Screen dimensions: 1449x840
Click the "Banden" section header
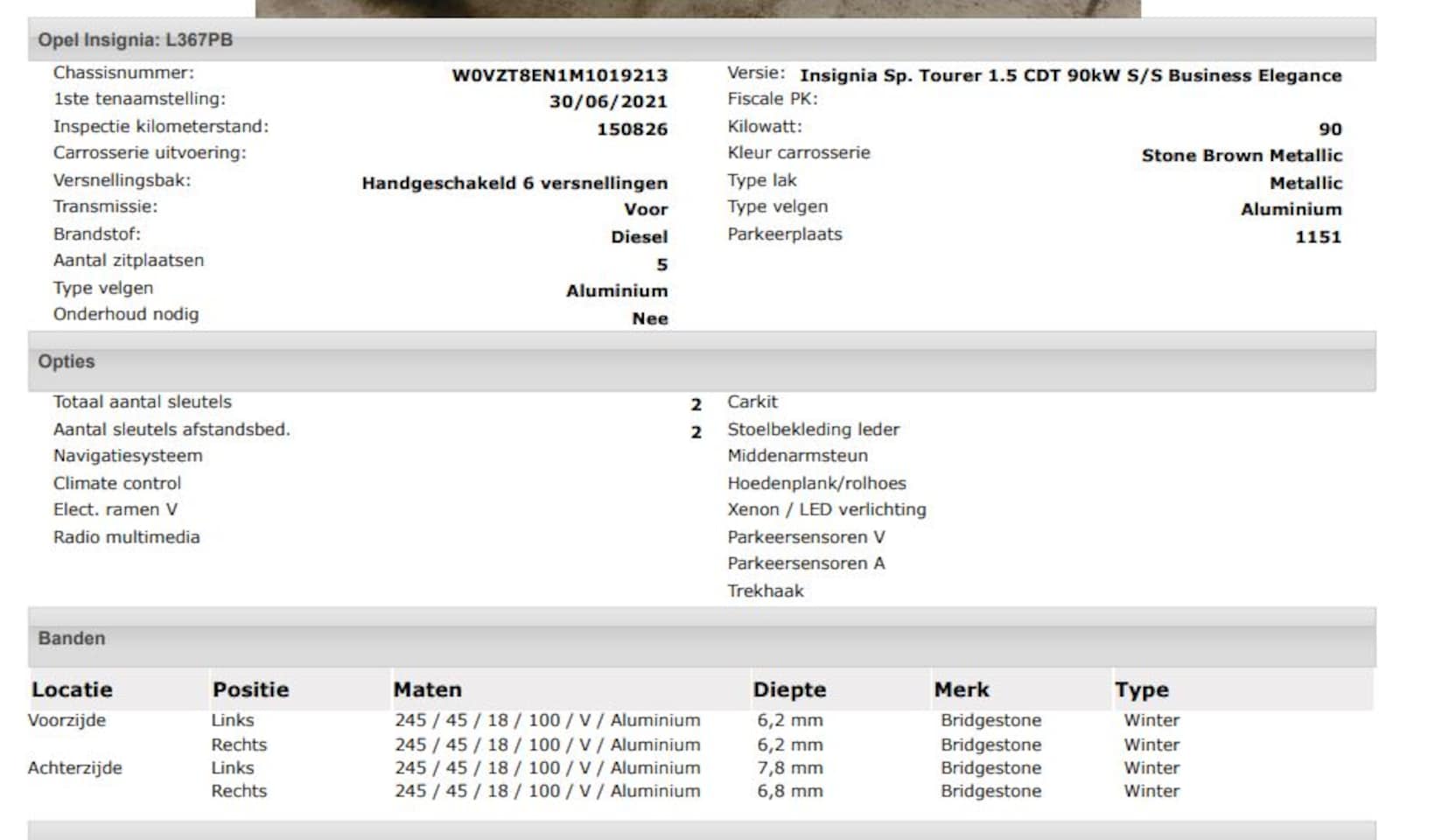click(x=72, y=638)
